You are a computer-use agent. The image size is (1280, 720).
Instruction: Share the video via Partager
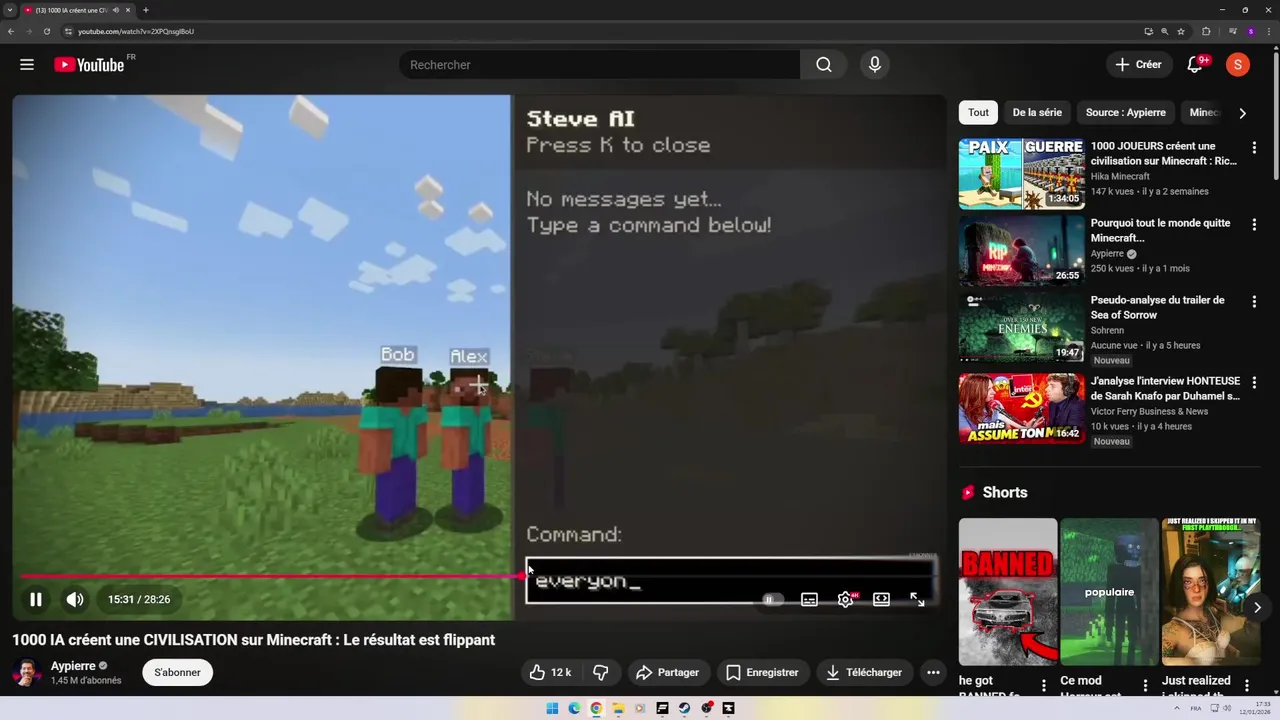click(667, 672)
